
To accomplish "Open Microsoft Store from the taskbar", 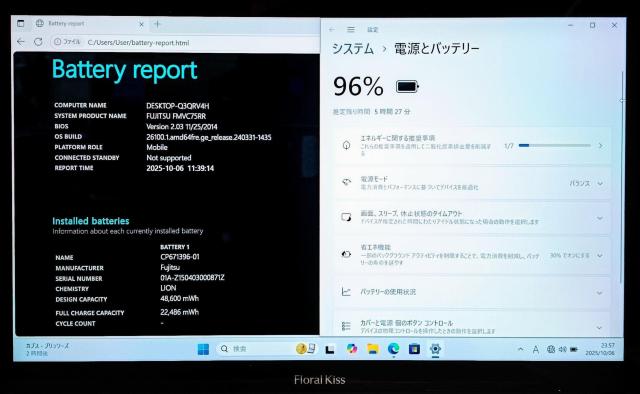I will [x=414, y=349].
